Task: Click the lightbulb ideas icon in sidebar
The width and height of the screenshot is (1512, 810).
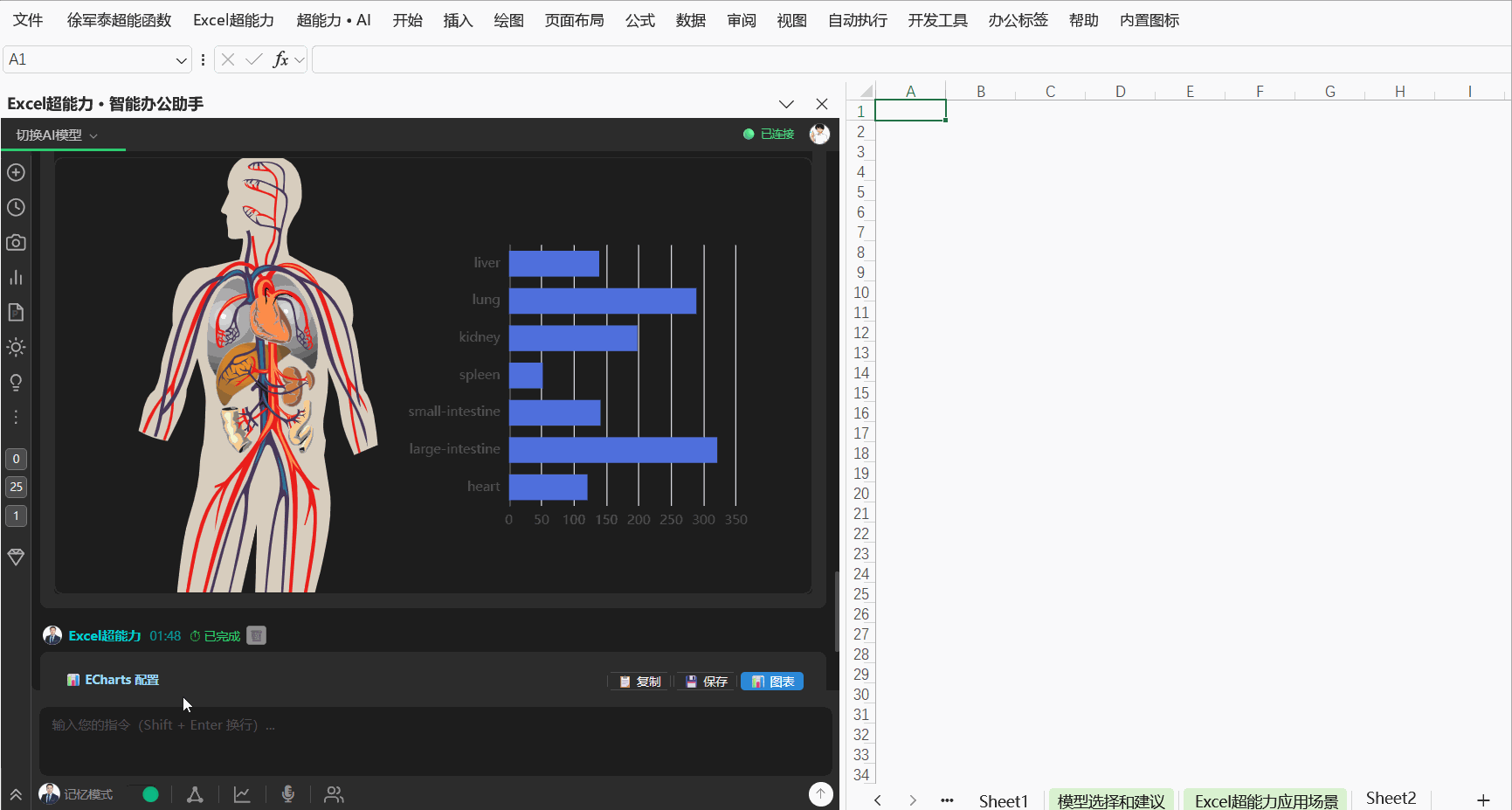Action: 16,382
